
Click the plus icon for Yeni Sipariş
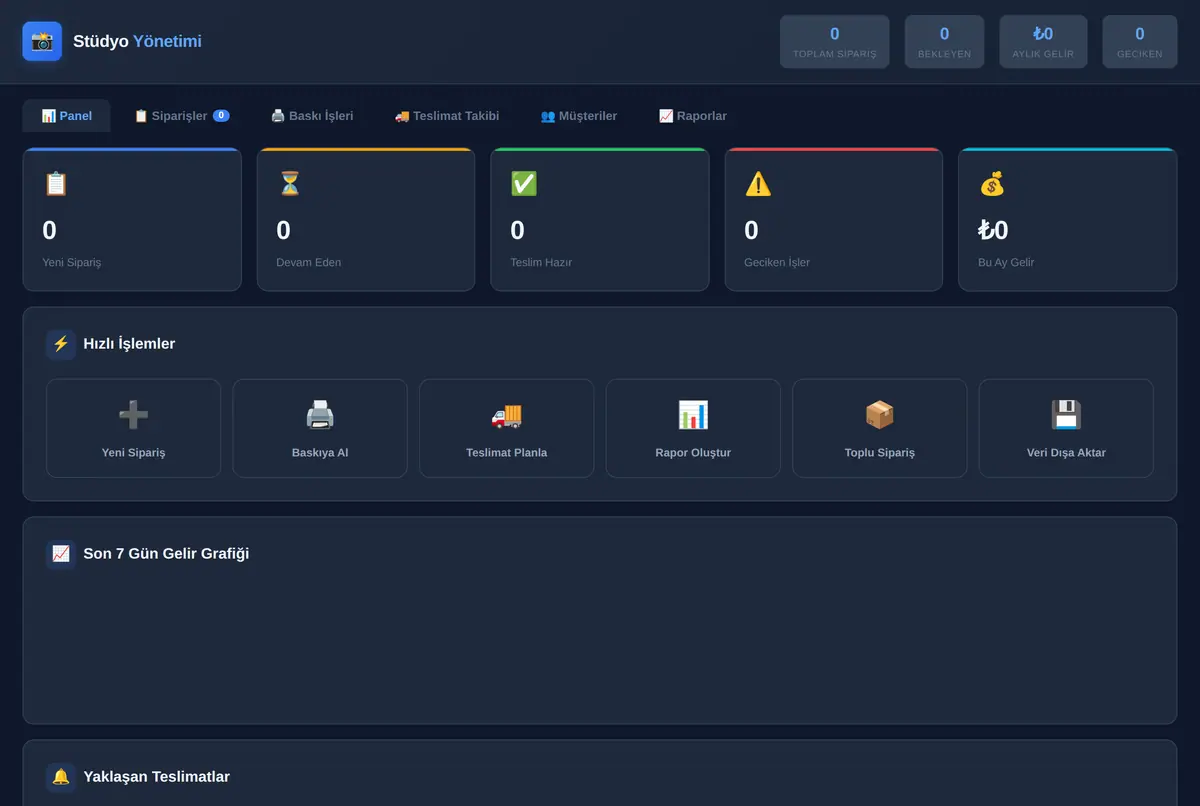click(x=133, y=414)
